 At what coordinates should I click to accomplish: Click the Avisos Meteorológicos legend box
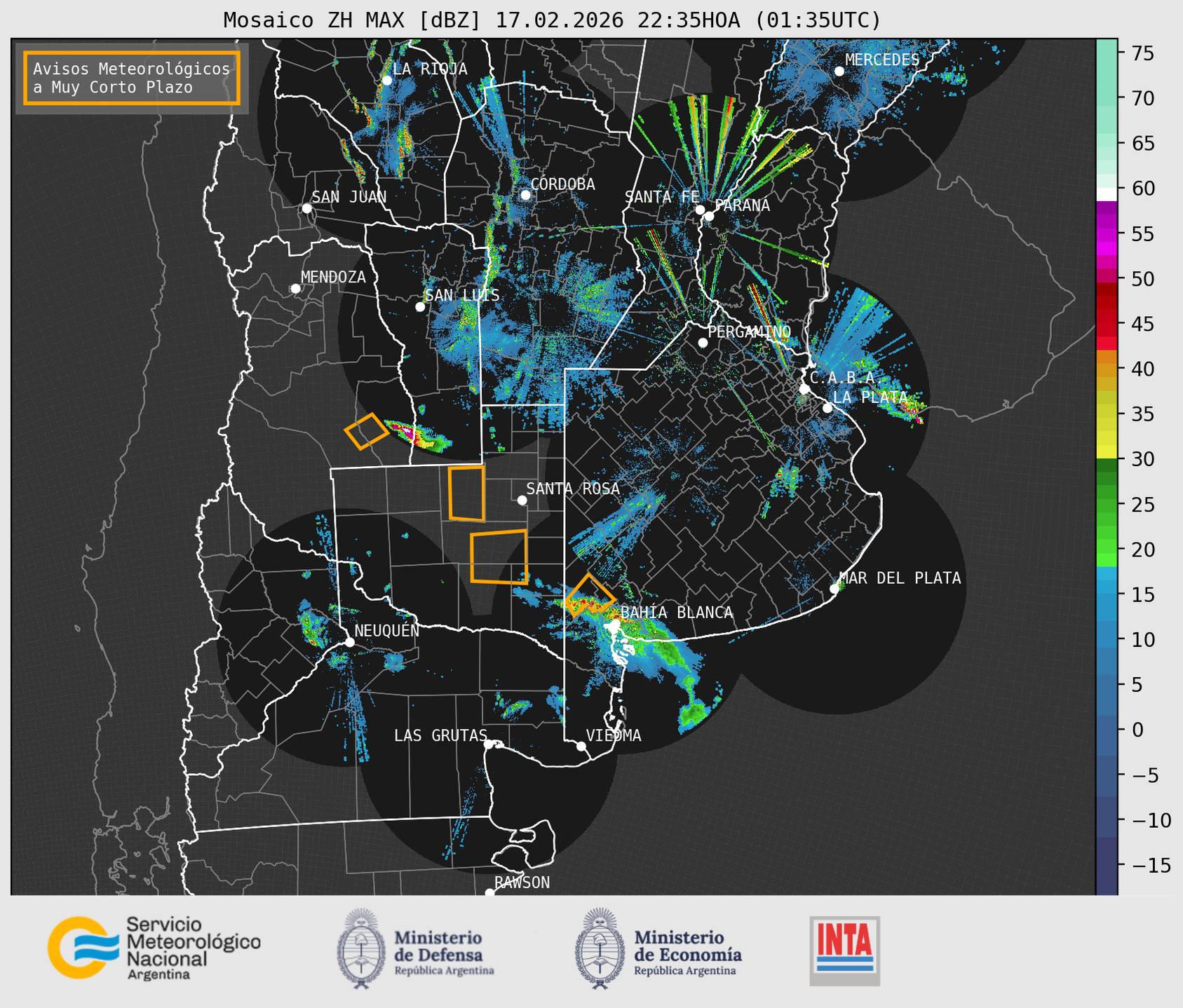coord(132,78)
